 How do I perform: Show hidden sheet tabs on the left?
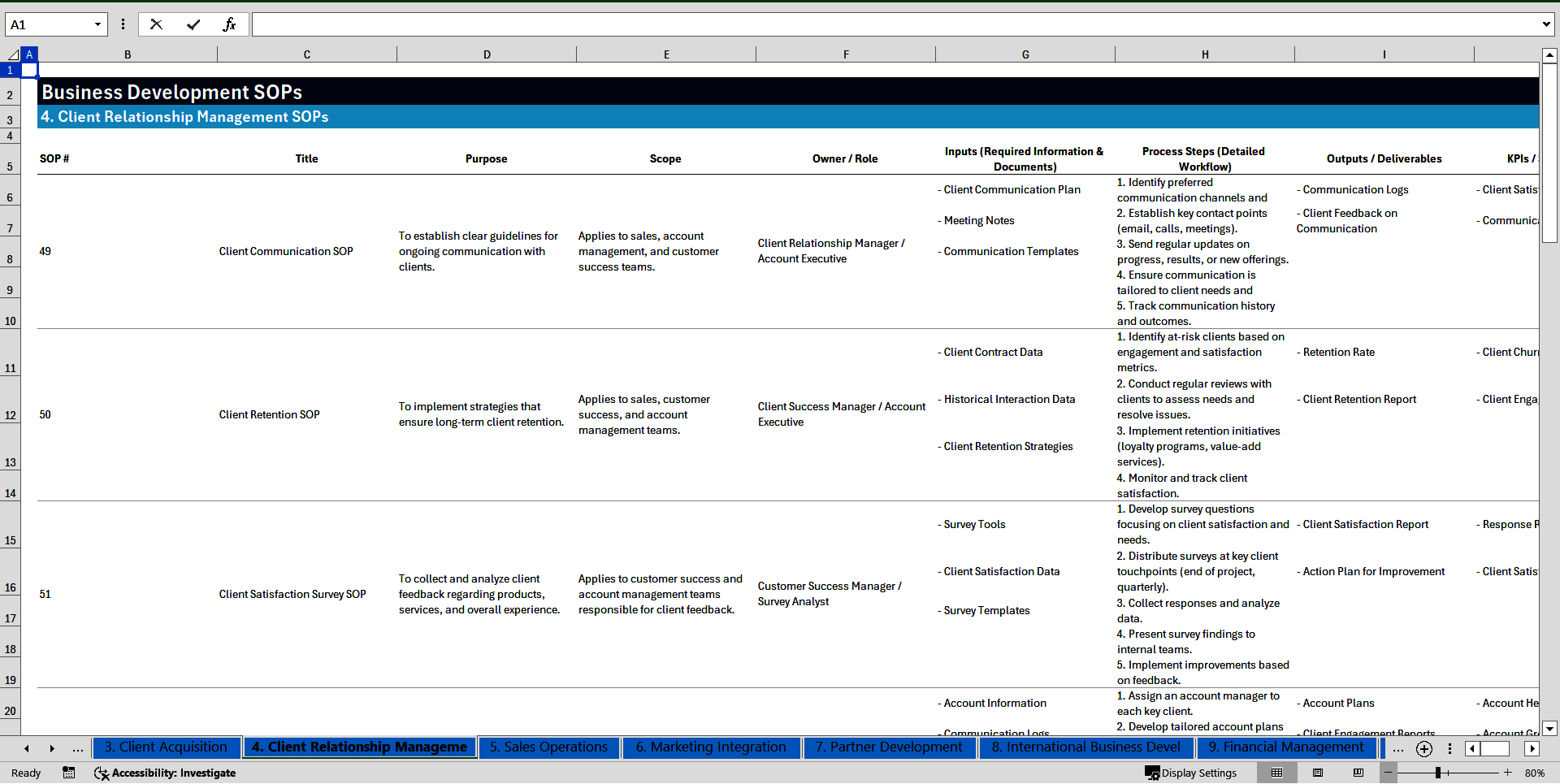(77, 748)
